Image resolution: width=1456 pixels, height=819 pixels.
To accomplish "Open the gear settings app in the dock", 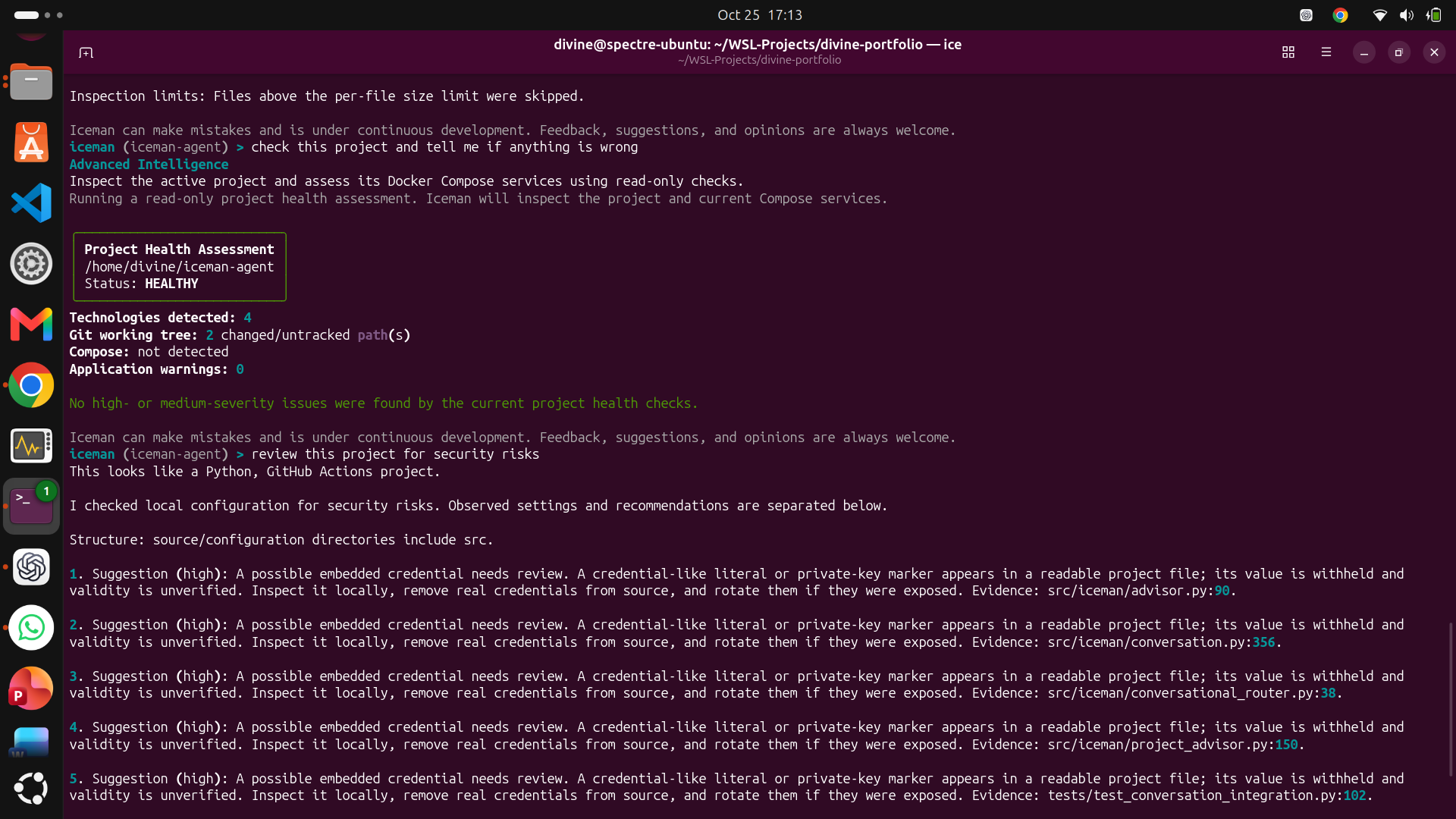I will click(31, 263).
